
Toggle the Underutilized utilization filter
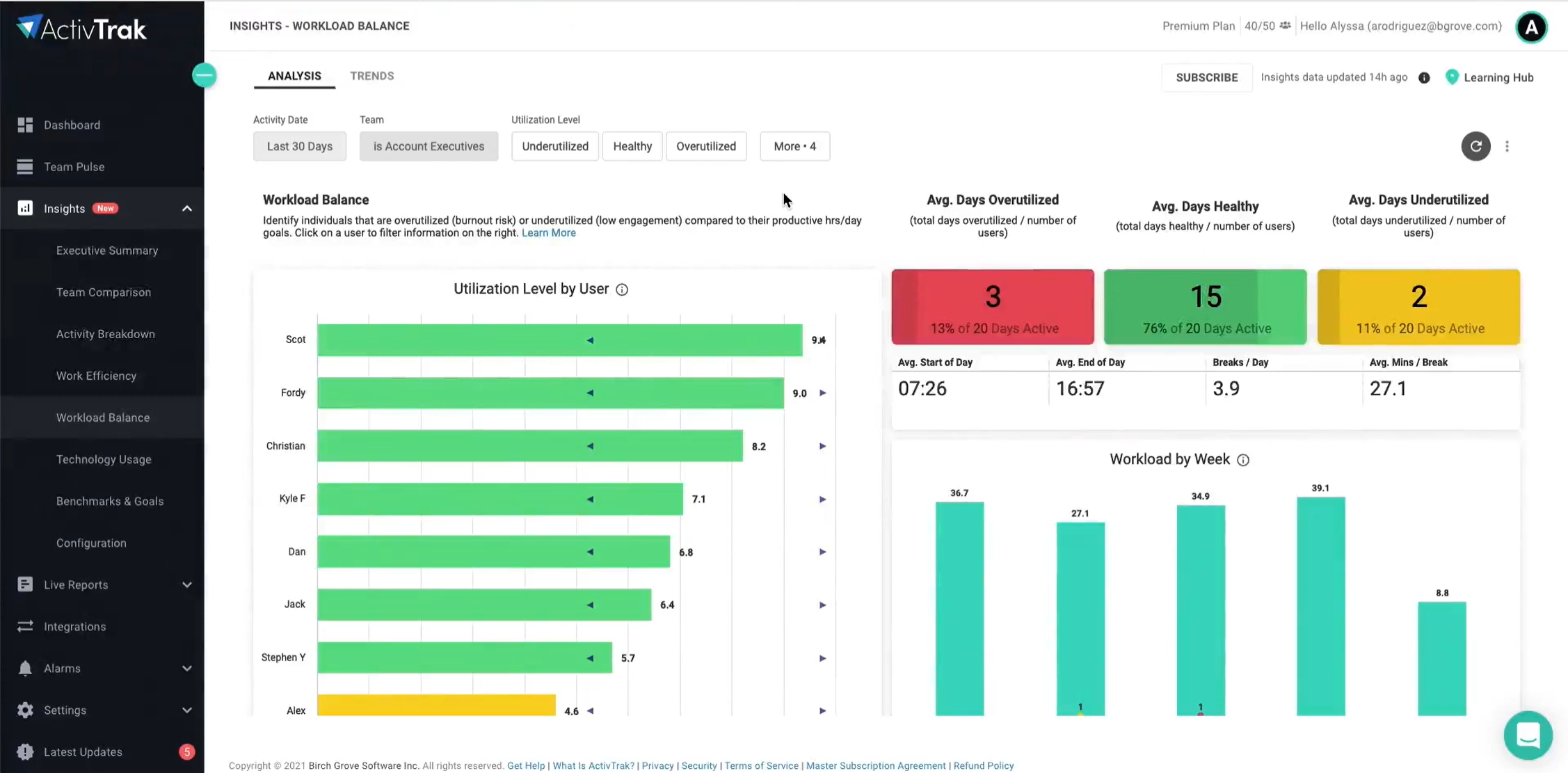(554, 146)
